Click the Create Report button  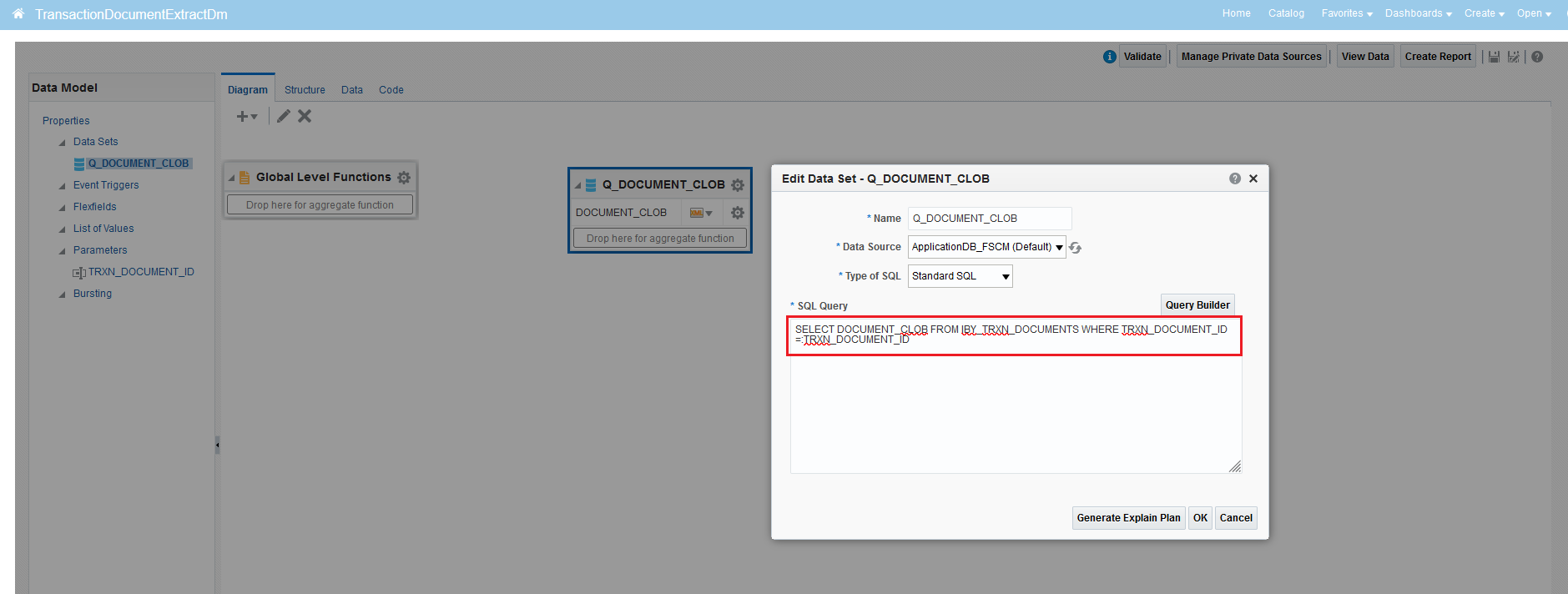point(1438,57)
